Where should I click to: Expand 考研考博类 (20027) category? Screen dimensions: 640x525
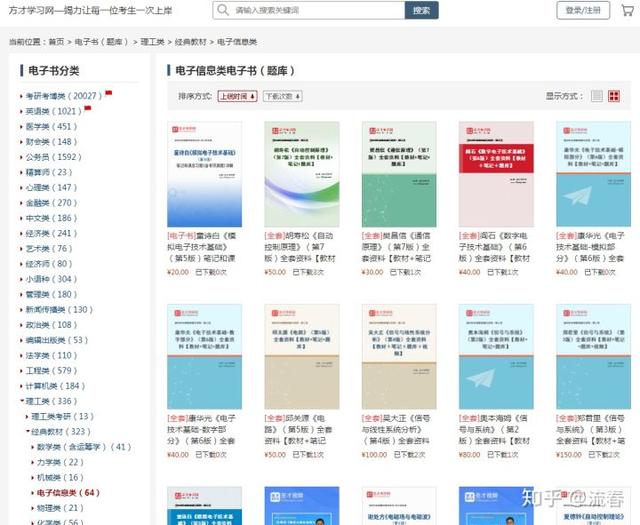[x=64, y=96]
